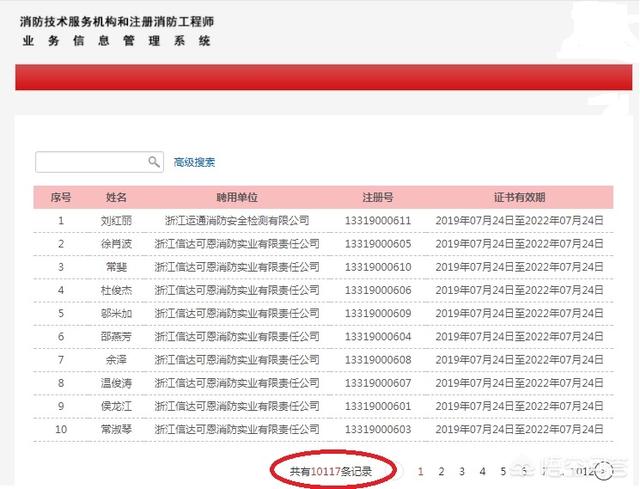The height and width of the screenshot is (489, 640).
Task: Click the validity date in row 4
Action: 520,290
